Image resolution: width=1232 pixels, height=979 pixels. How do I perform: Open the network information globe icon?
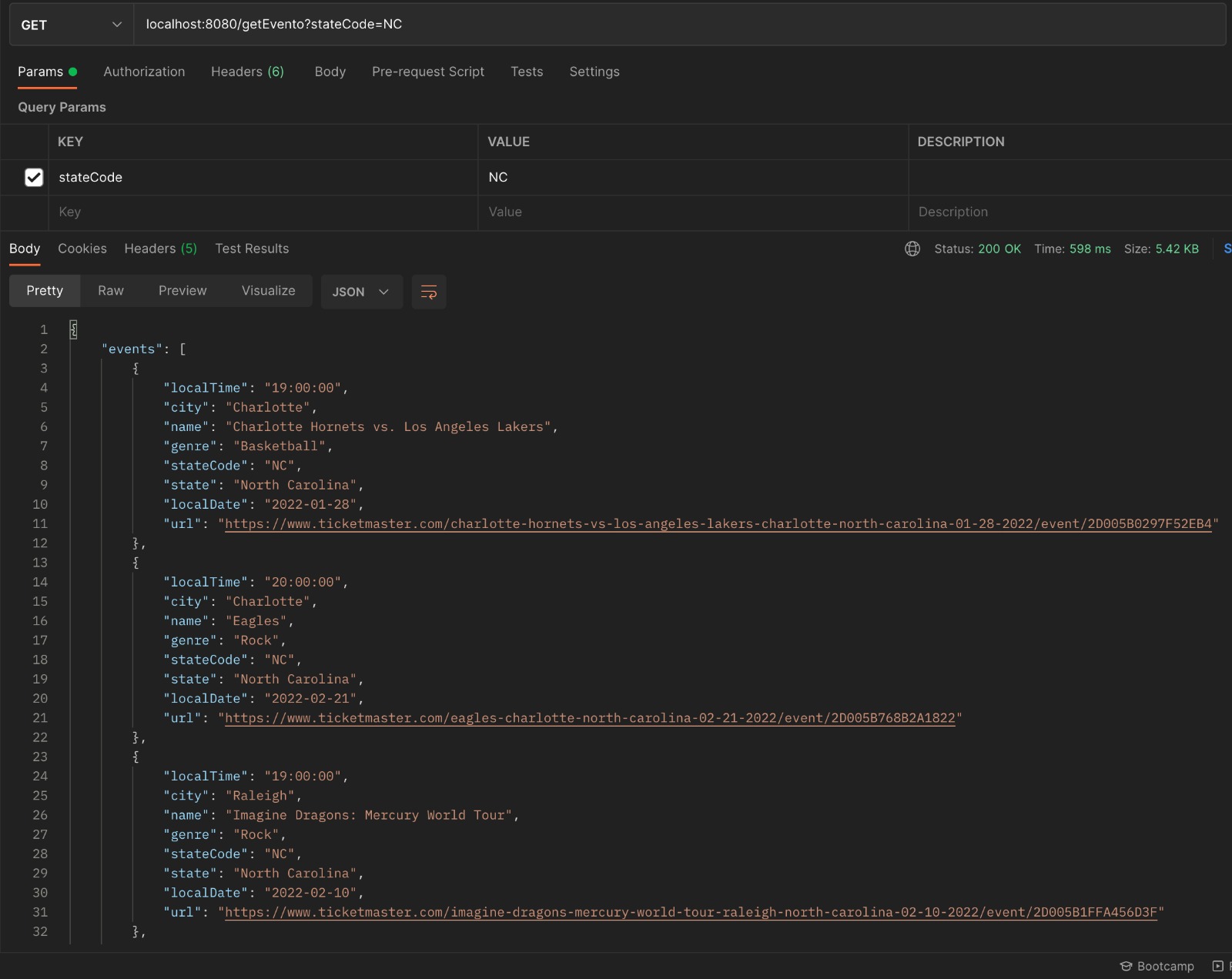click(912, 249)
